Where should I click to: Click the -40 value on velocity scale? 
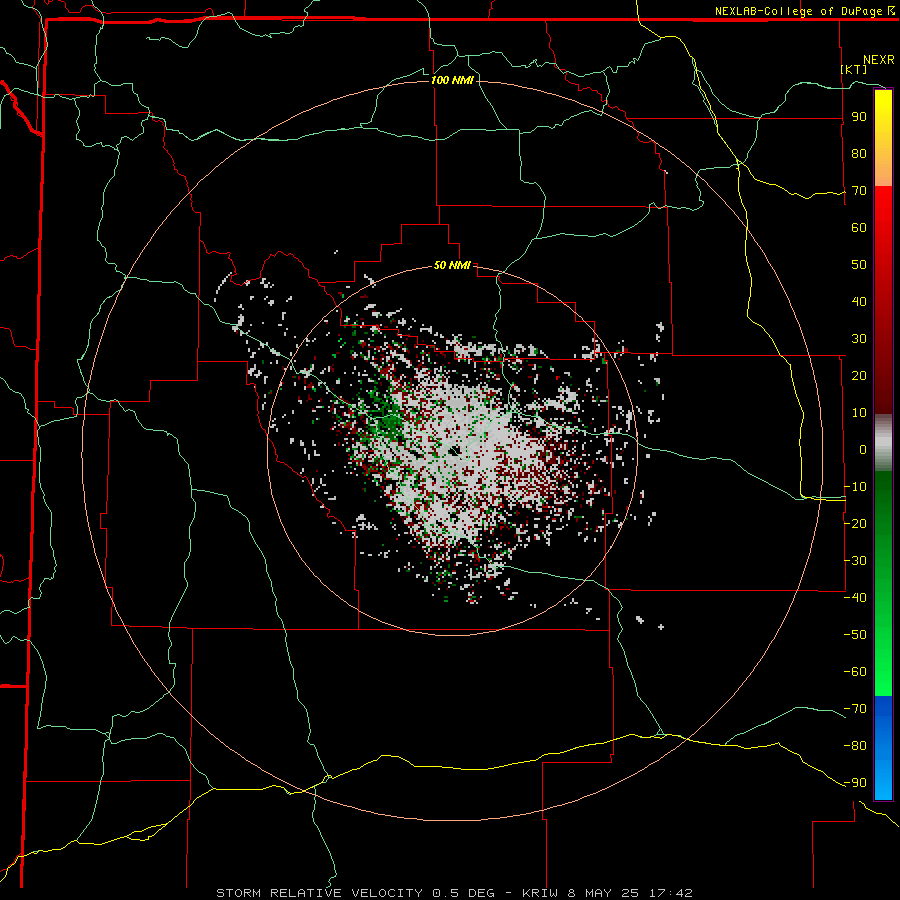pos(855,598)
